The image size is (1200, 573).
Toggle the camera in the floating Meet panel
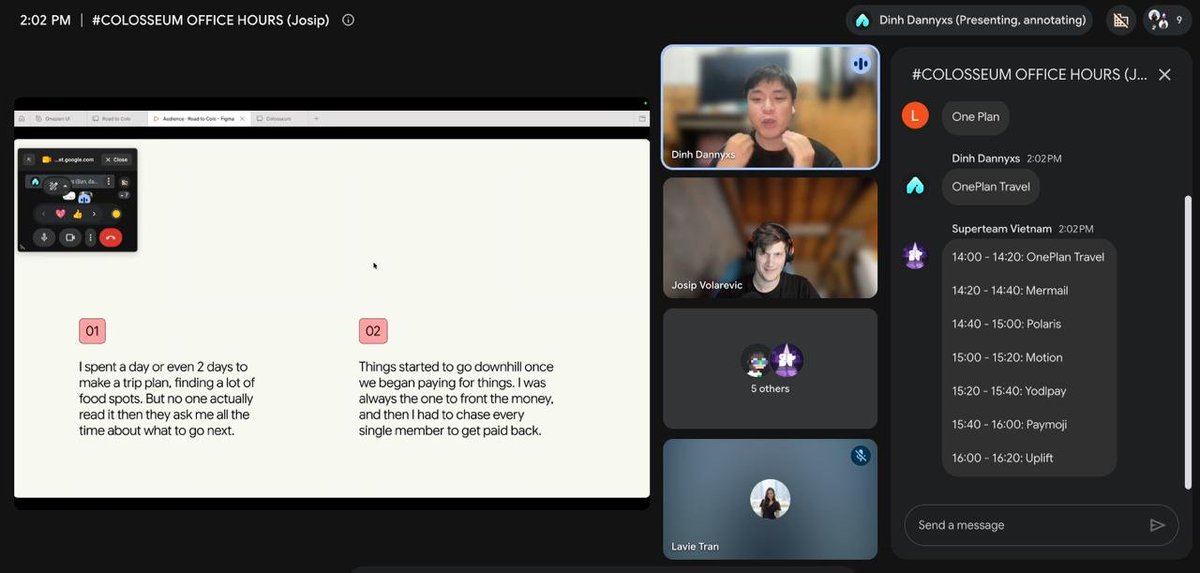[70, 237]
